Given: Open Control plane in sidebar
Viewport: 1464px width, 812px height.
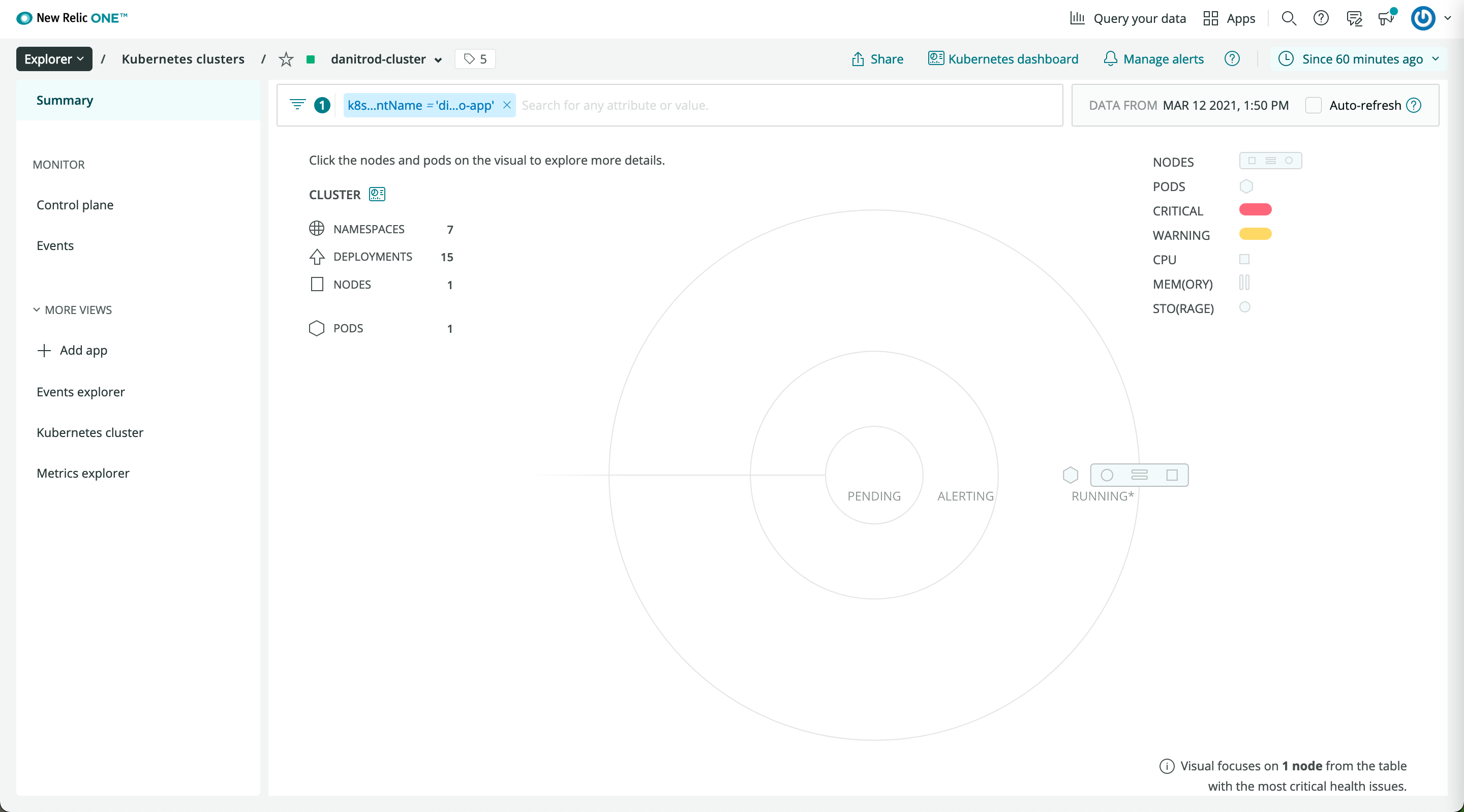Looking at the screenshot, I should [75, 205].
